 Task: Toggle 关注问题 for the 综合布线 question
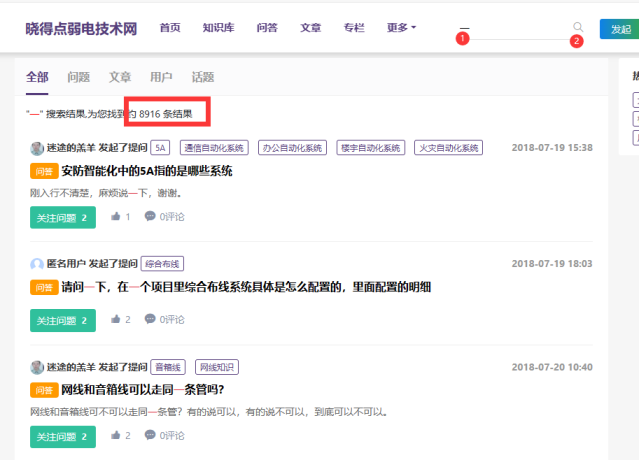pos(62,320)
